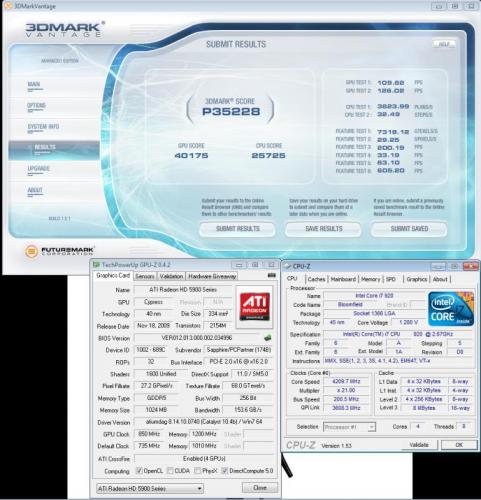Select the CPU tab in CPU-Z
The image size is (481, 500).
tap(292, 279)
